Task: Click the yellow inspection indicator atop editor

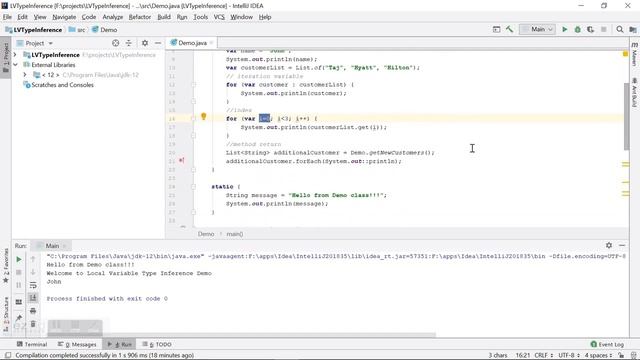Action: pos(625,54)
